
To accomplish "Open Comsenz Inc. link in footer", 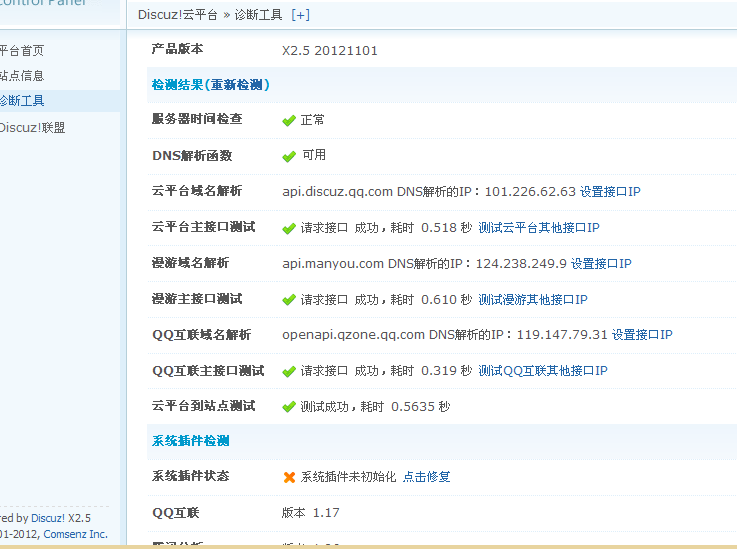I will pyautogui.click(x=76, y=534).
